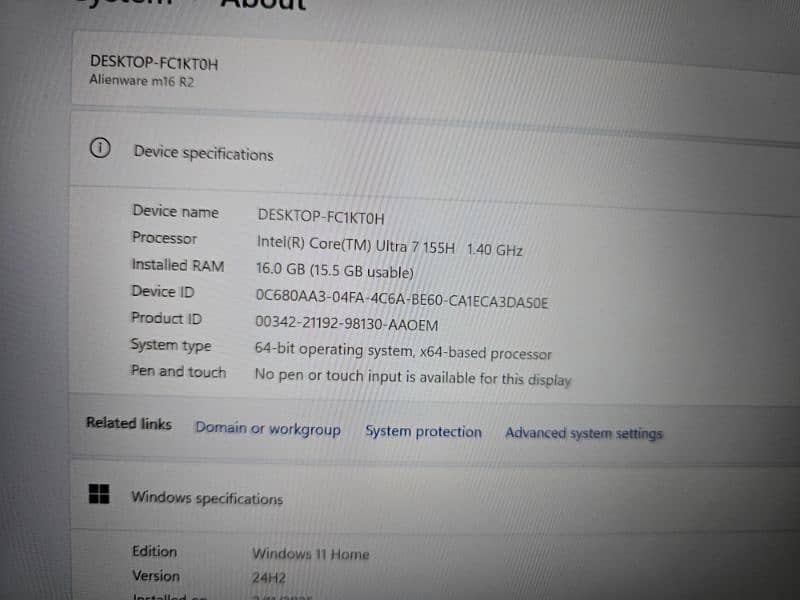Select the Version value 24H2

268,578
